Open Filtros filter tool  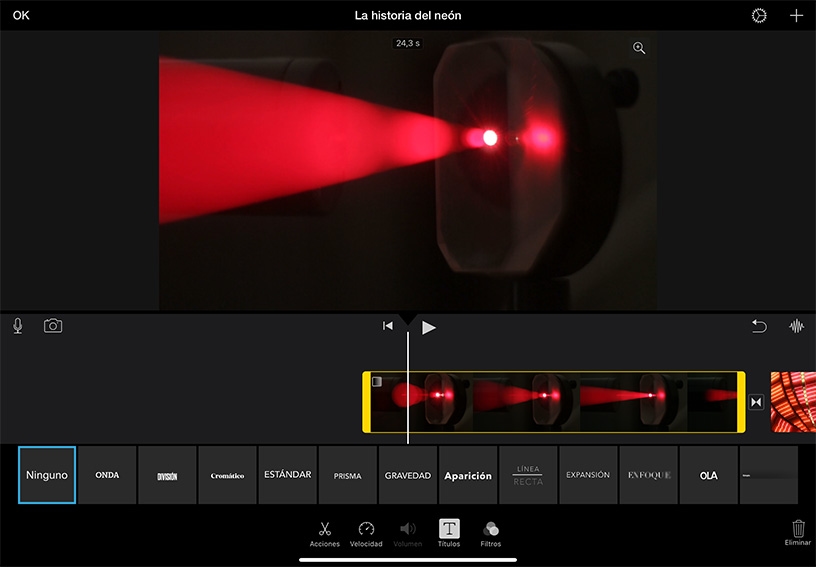(x=491, y=534)
